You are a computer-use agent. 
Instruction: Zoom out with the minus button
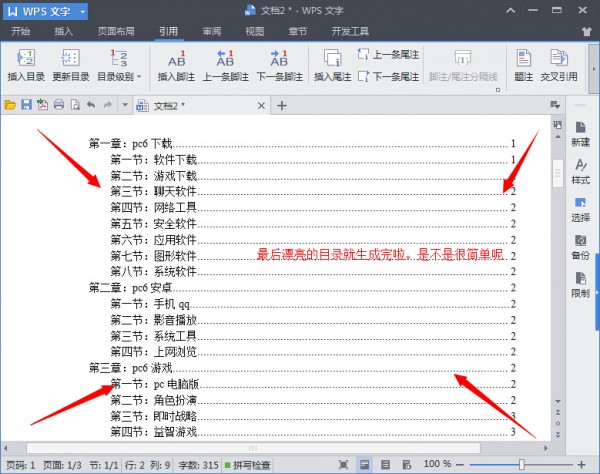(x=460, y=465)
